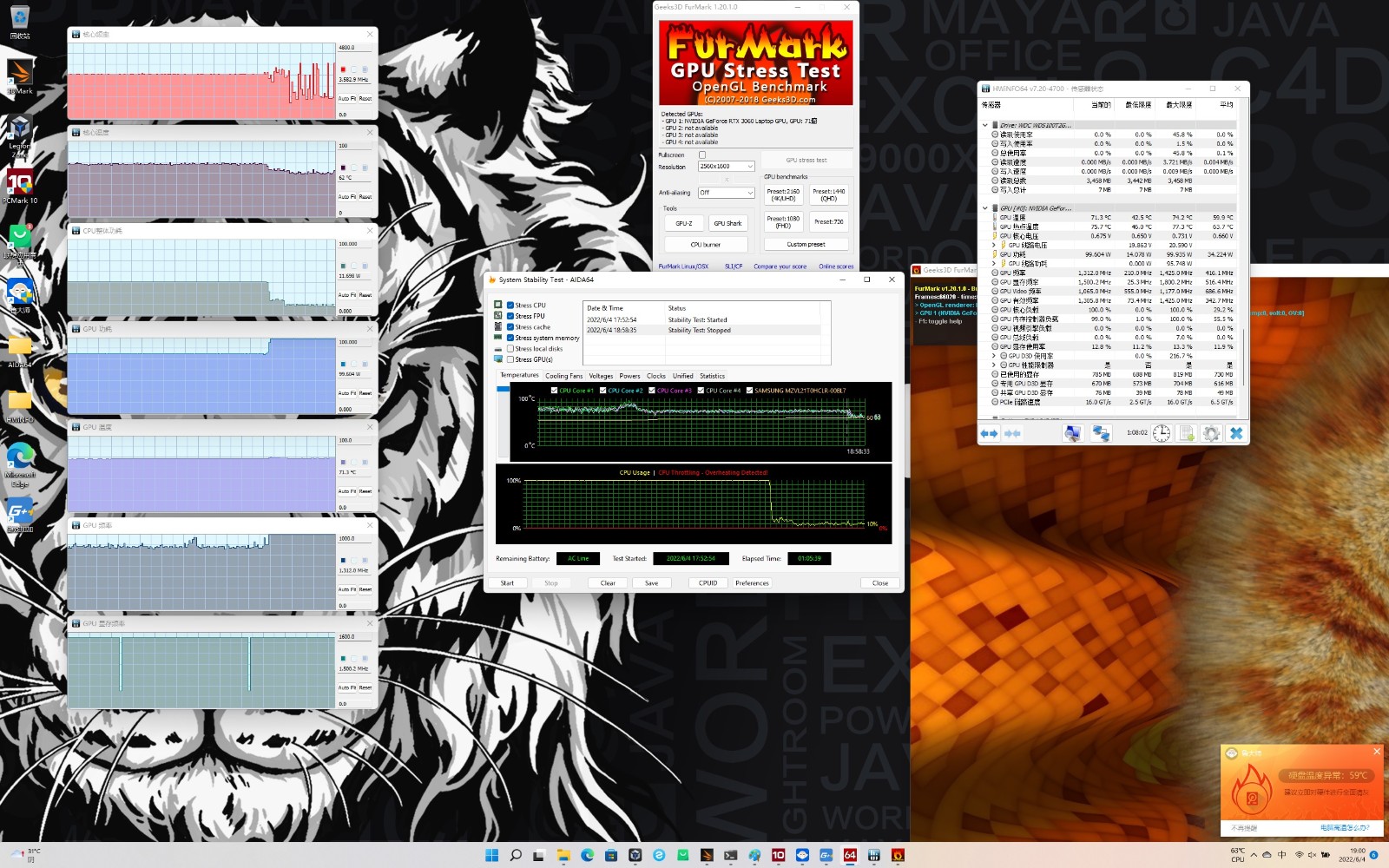The height and width of the screenshot is (868, 1389).
Task: Click Reset on GPU 功耗 graph
Action: point(365,393)
